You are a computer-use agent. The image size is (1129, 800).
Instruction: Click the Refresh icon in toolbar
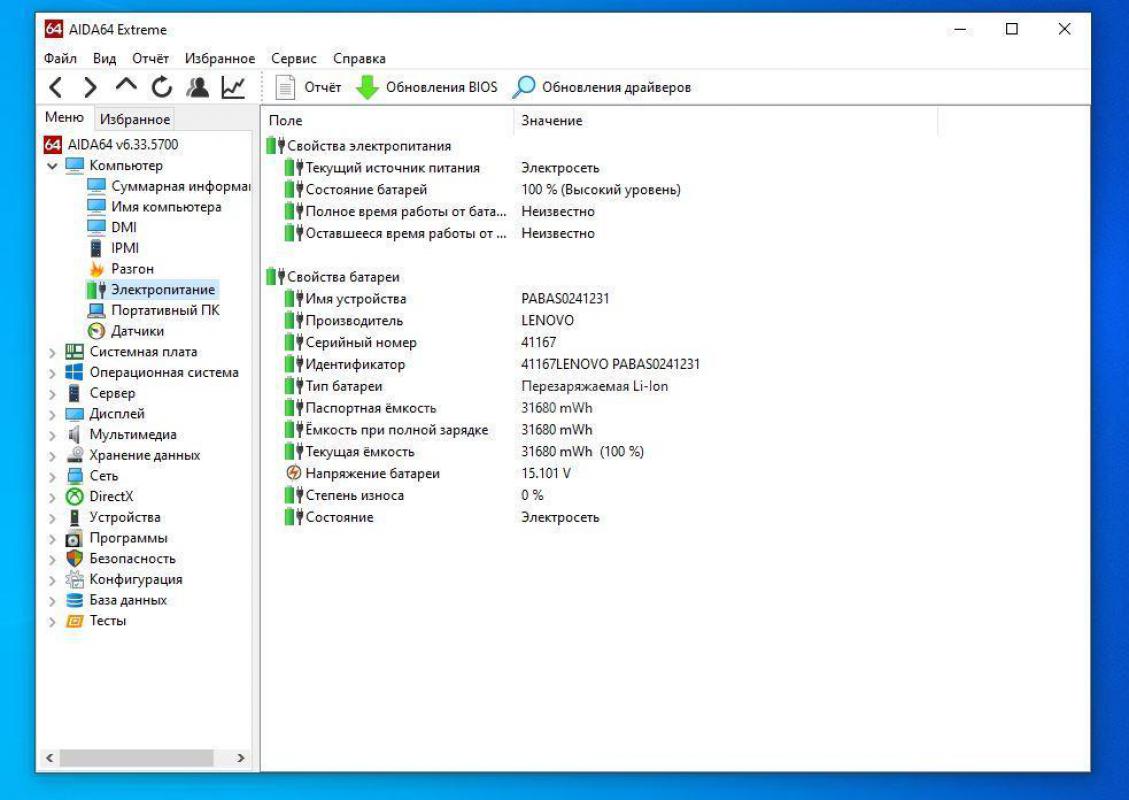[x=162, y=88]
